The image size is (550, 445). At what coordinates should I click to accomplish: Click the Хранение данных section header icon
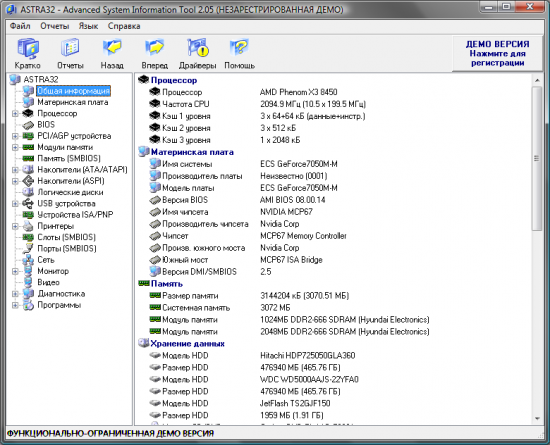pyautogui.click(x=143, y=343)
